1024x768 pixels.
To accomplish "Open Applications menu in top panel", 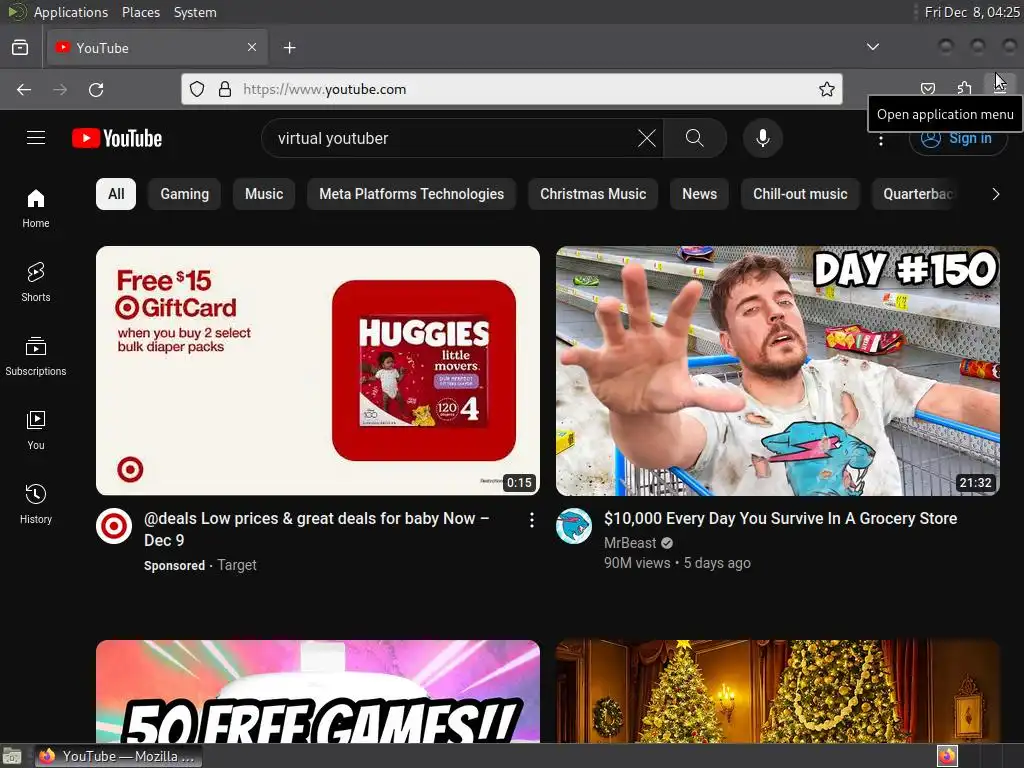I will pyautogui.click(x=71, y=12).
